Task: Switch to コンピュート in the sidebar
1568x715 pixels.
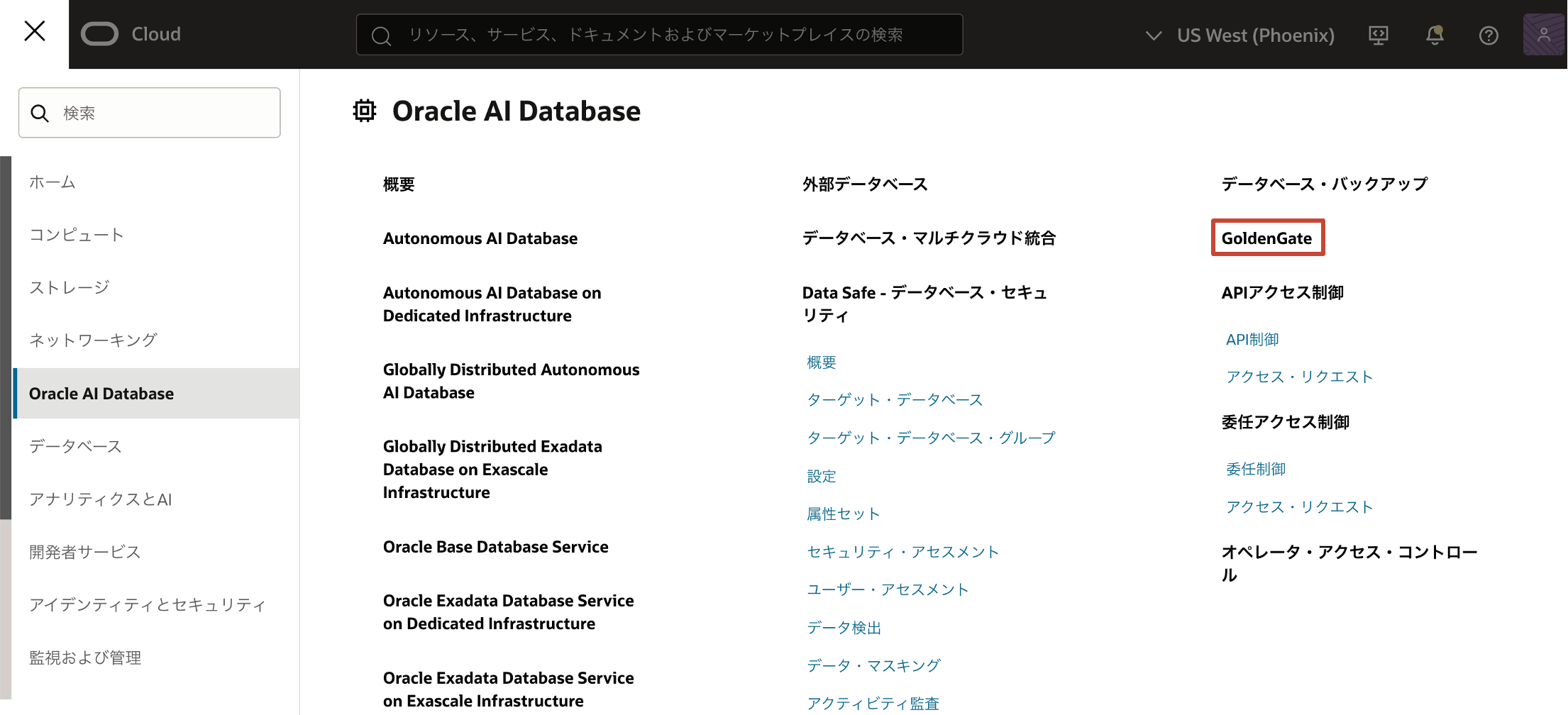Action: (76, 234)
